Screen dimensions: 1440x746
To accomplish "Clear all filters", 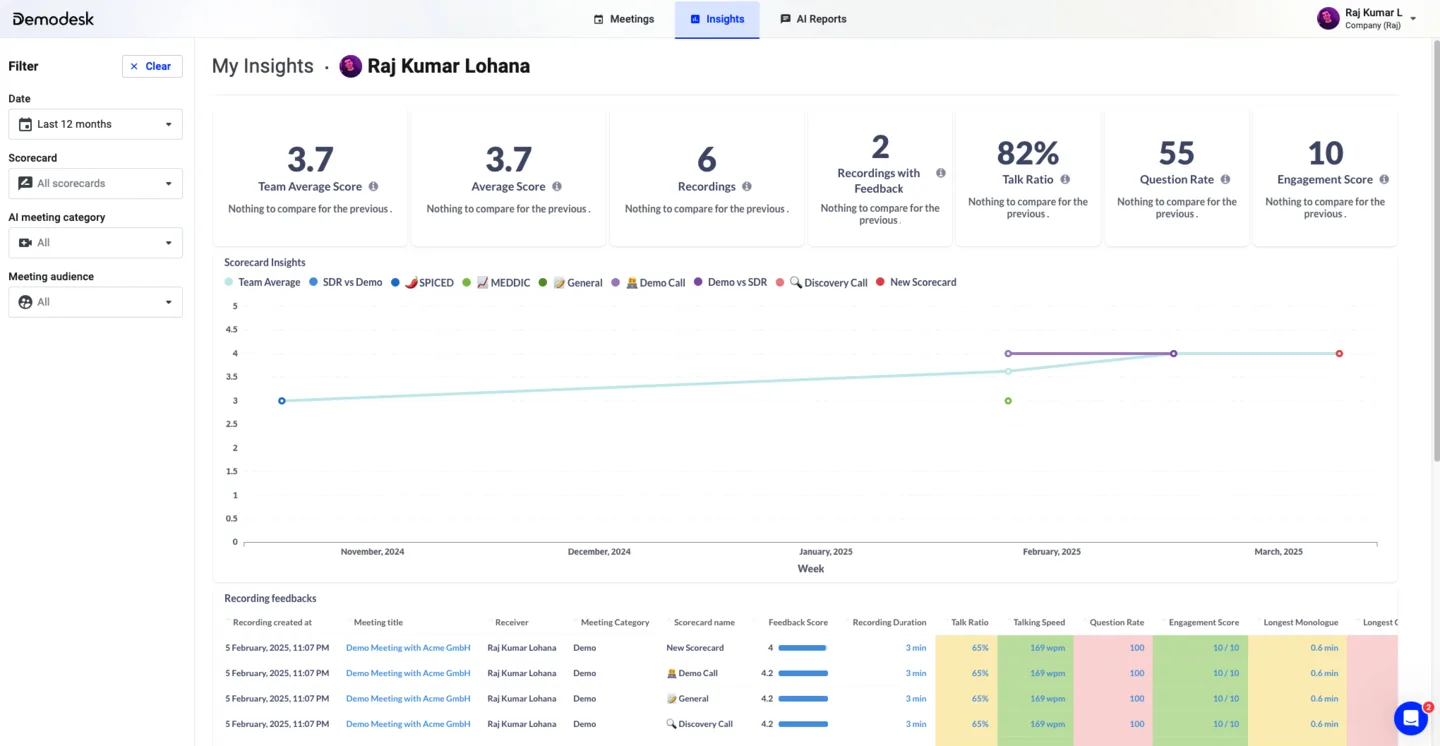I will (152, 66).
